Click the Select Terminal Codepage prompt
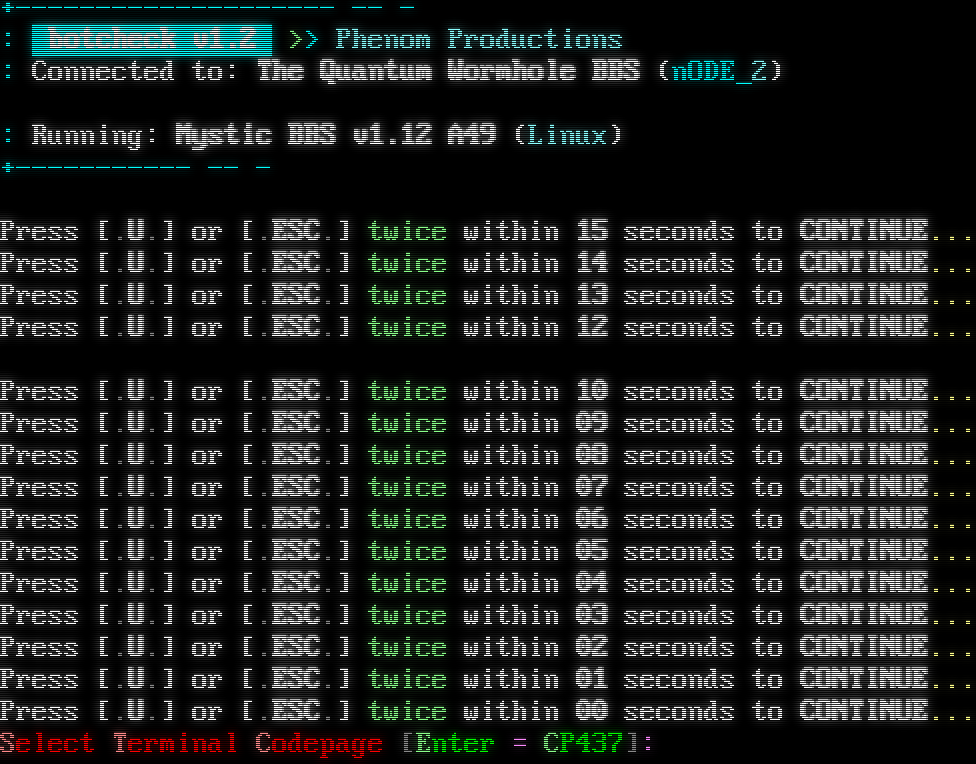Screen dimensions: 976x764 pyautogui.click(x=191, y=744)
